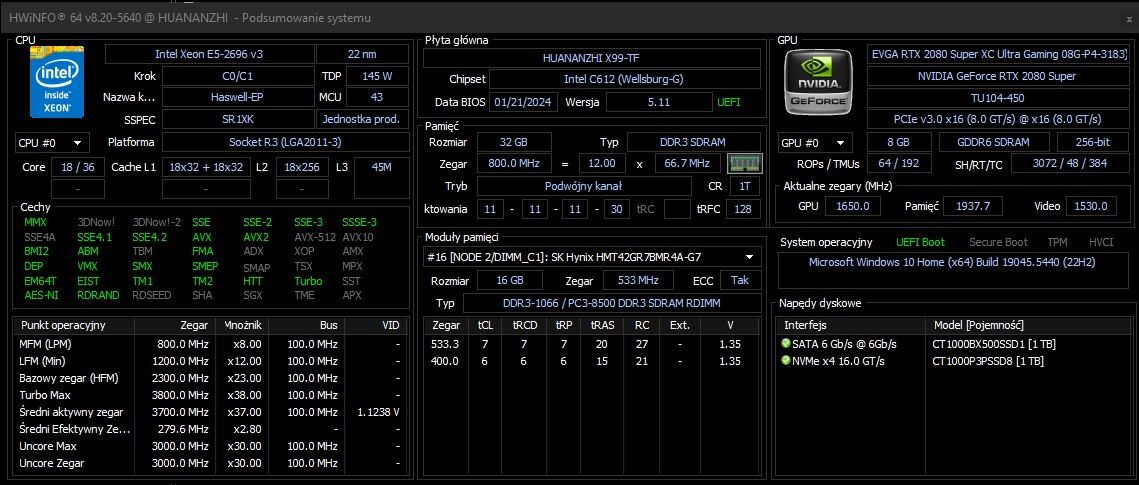Screen dimensions: 1139x485
Task: Close the HWiNFO summary window
Action: (1128, 18)
